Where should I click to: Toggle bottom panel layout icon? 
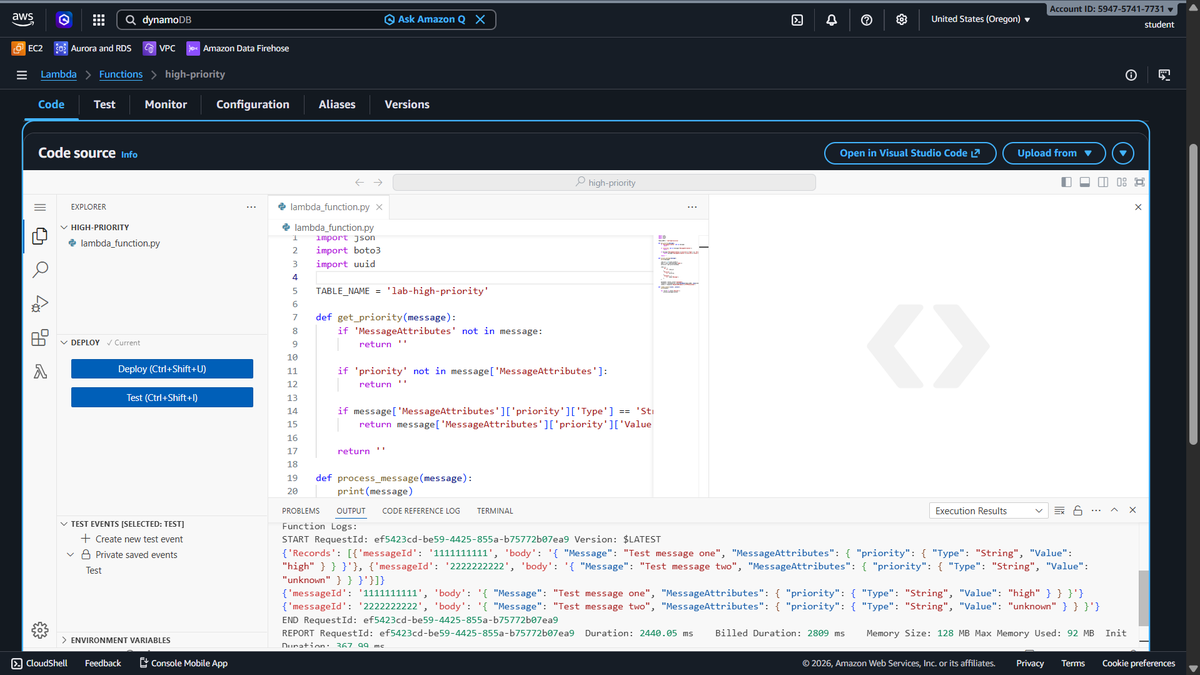click(x=1085, y=183)
